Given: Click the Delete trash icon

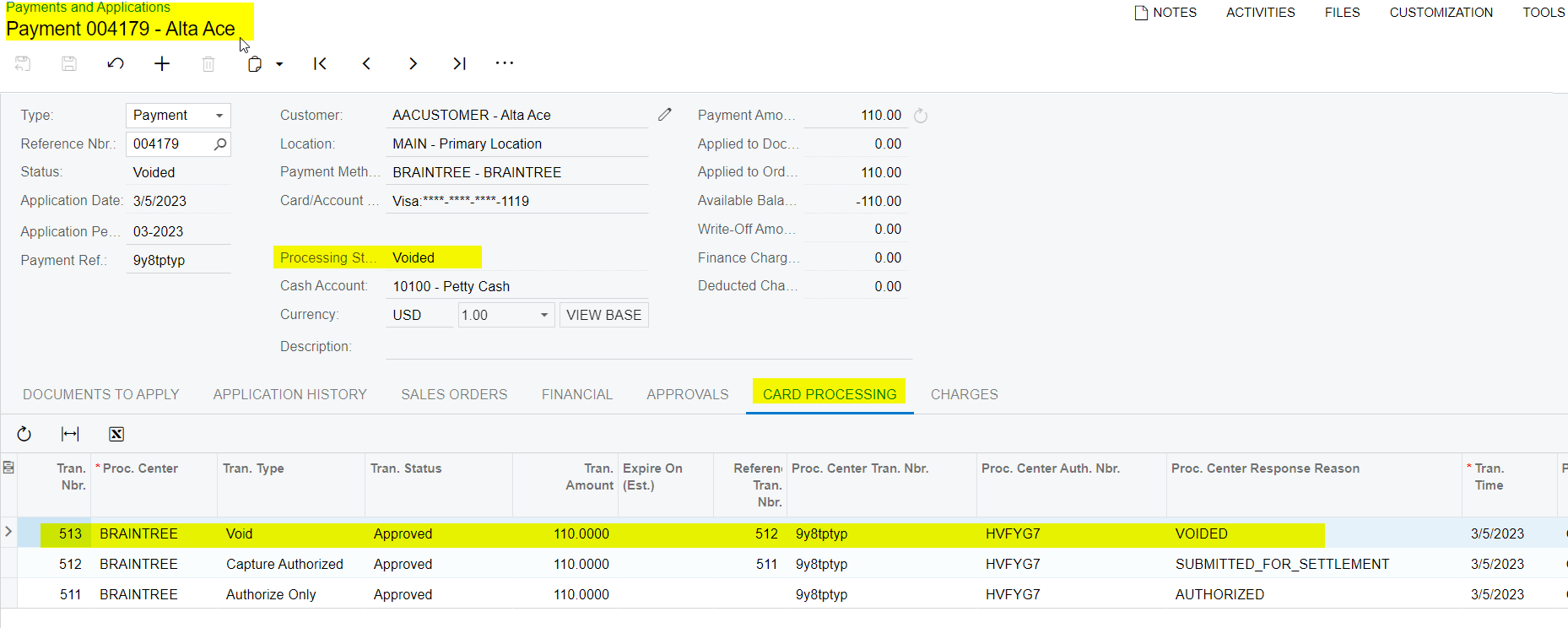Looking at the screenshot, I should point(208,63).
